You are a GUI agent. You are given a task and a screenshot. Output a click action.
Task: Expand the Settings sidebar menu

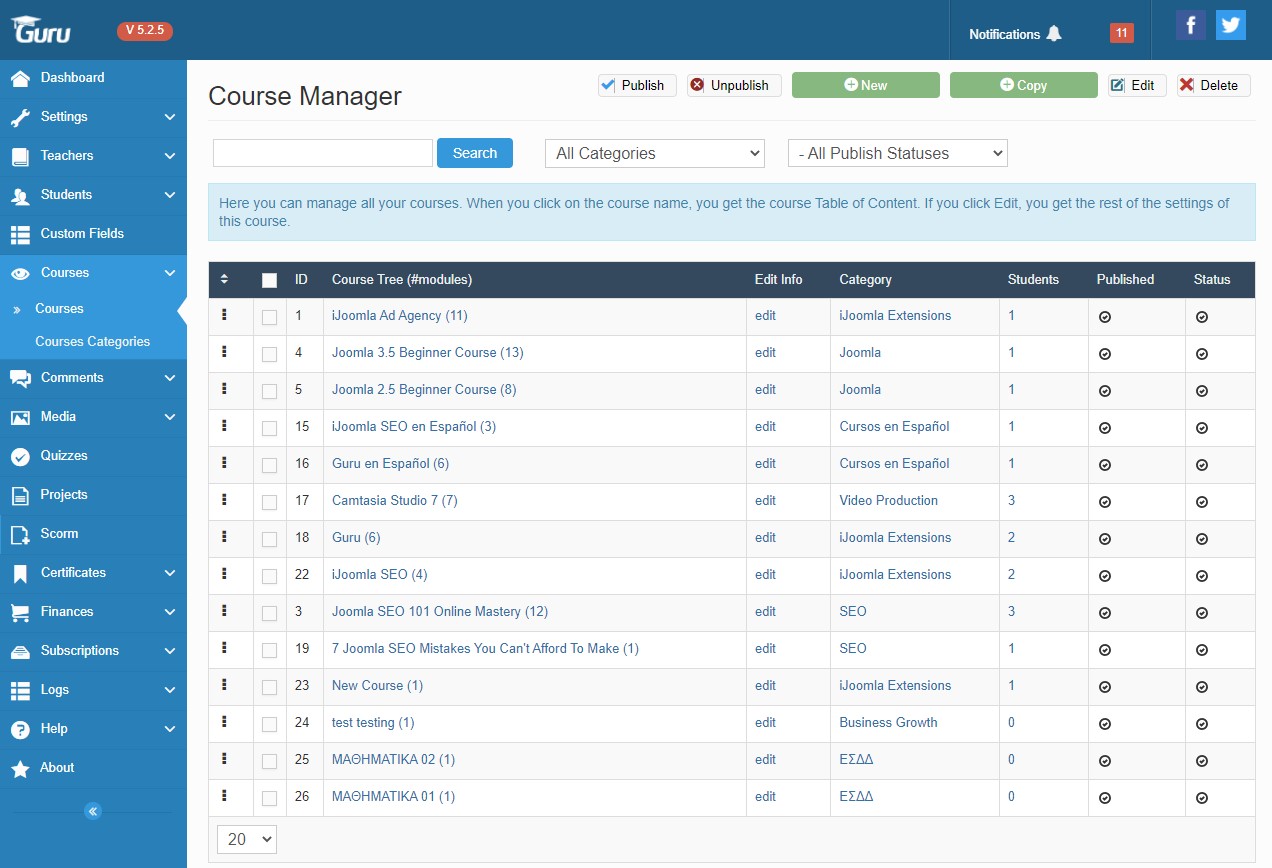click(x=93, y=117)
